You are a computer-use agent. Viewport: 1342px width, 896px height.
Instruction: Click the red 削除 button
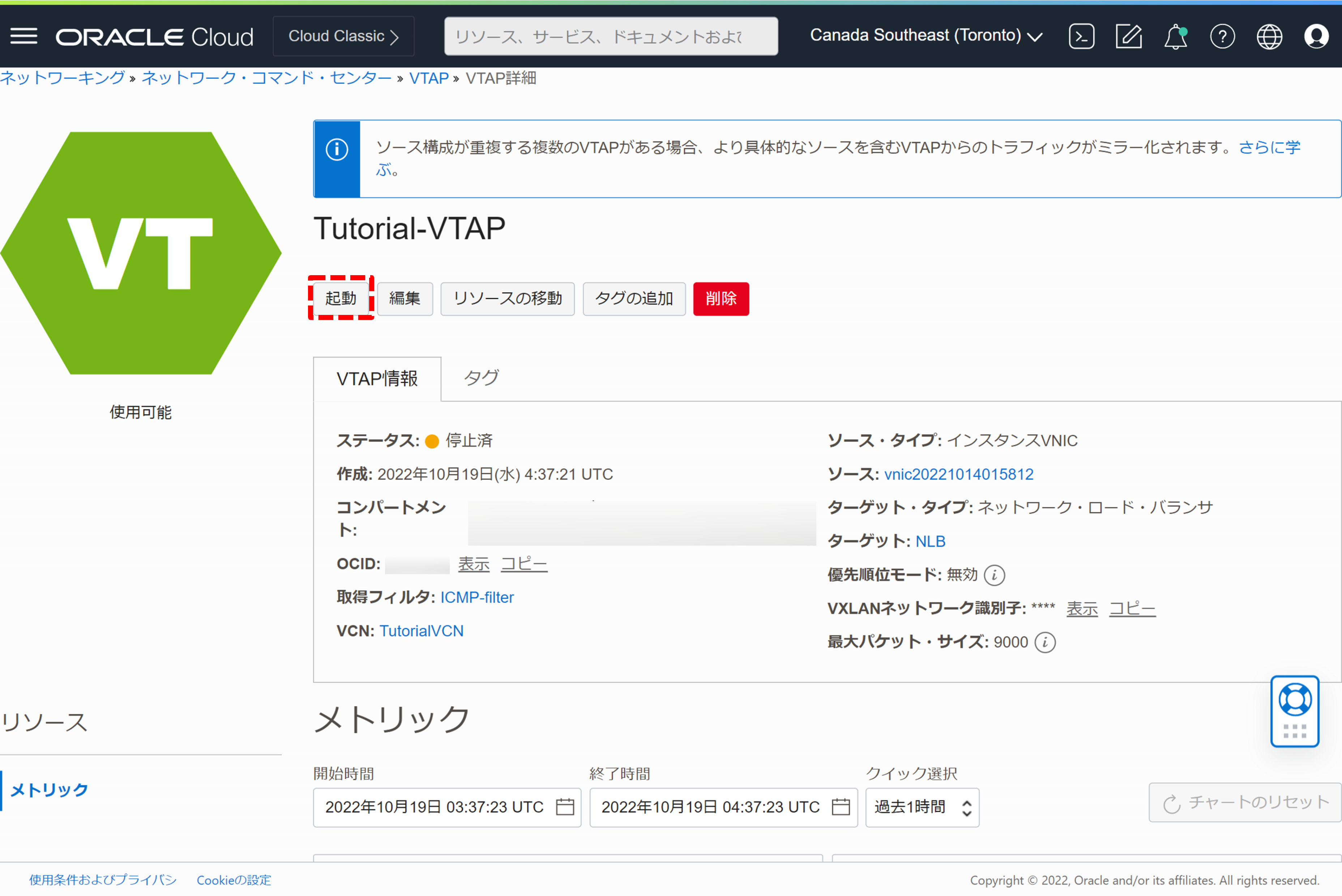721,298
